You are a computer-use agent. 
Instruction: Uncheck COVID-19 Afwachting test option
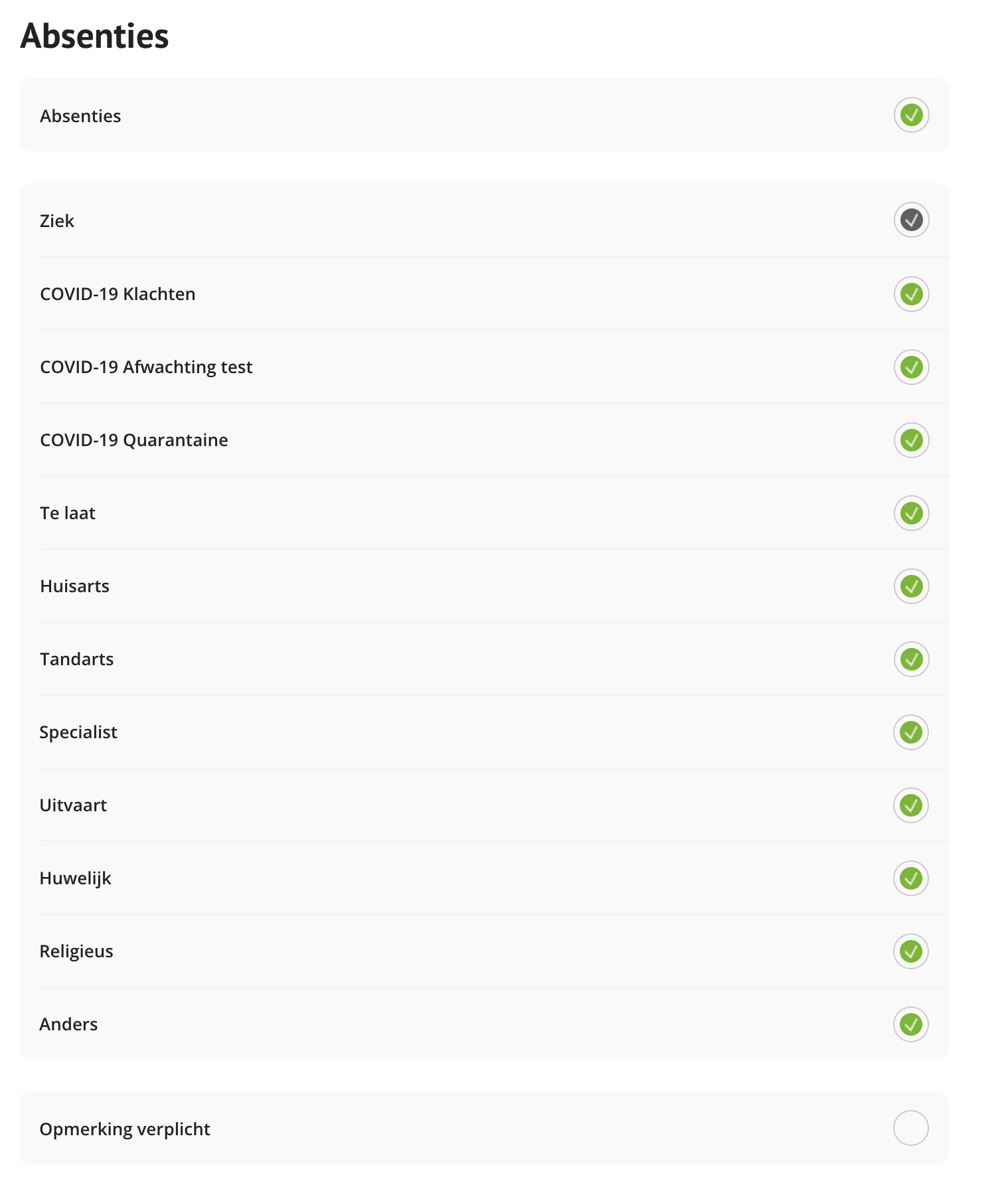pyautogui.click(x=911, y=367)
